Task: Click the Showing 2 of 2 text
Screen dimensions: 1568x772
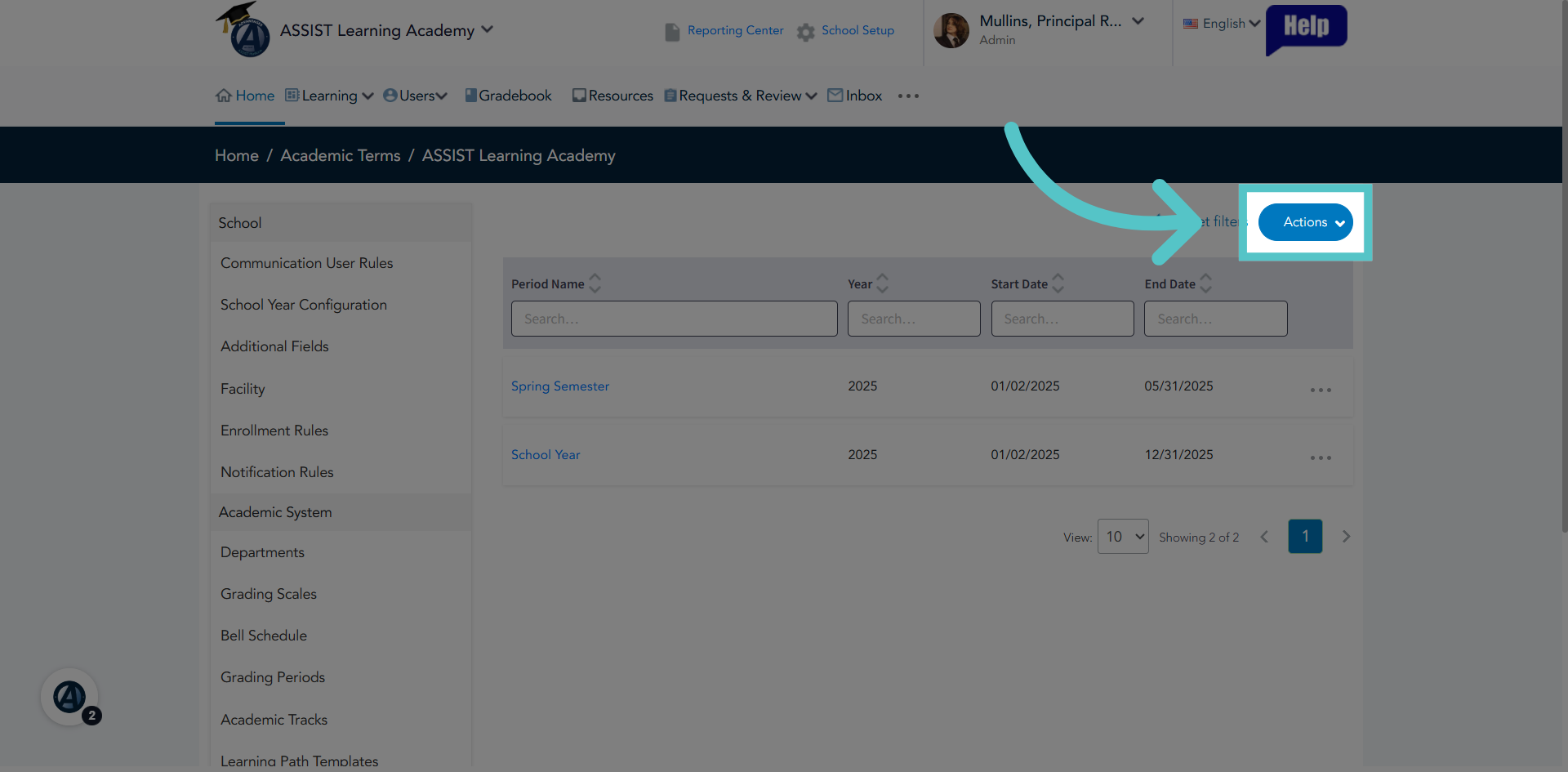Action: coord(1199,538)
